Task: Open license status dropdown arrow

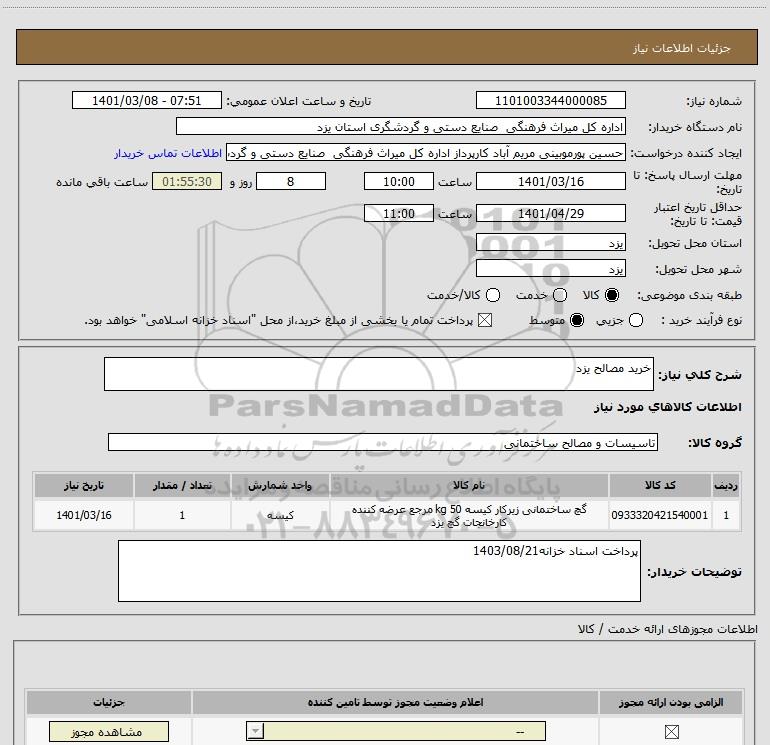Action: click(255, 732)
